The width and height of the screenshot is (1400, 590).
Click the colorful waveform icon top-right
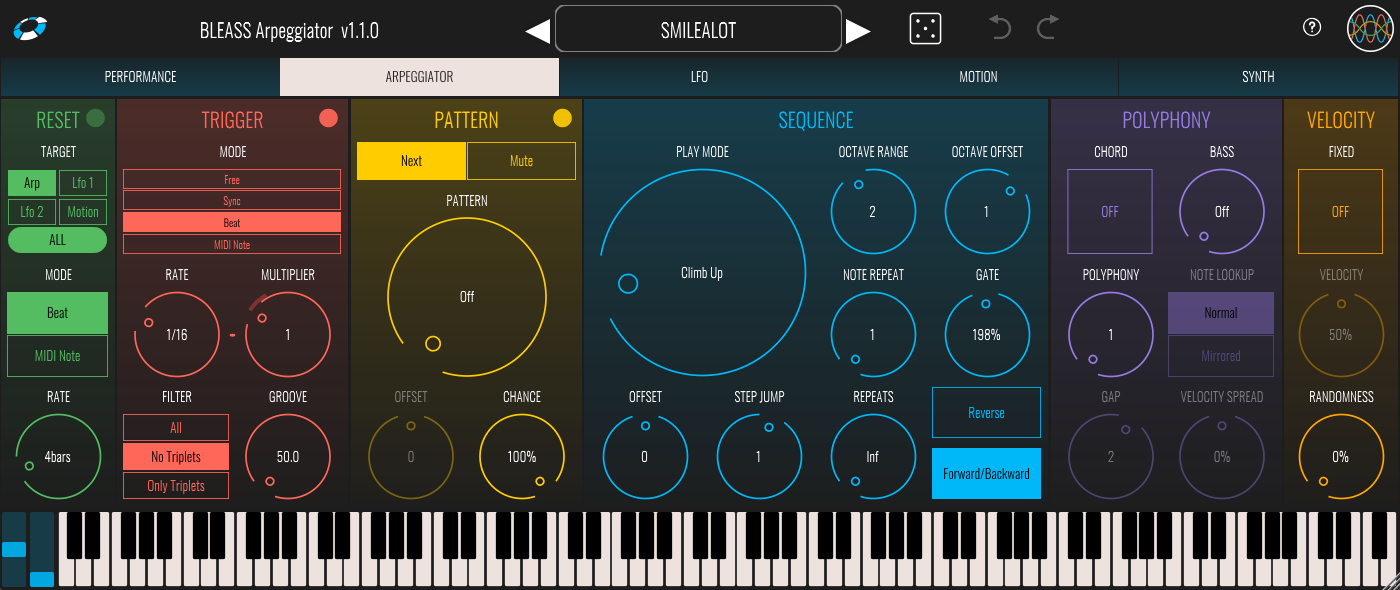(1370, 29)
